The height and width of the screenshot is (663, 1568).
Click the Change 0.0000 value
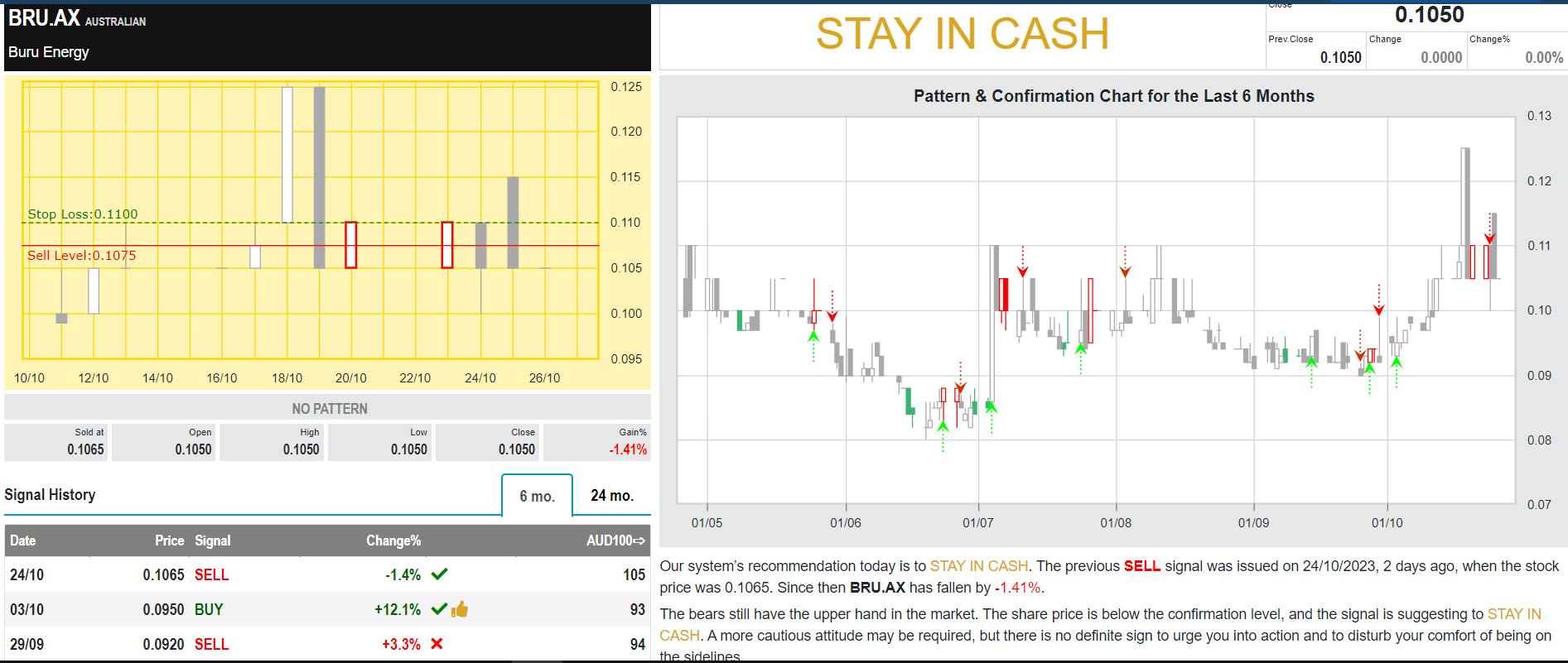1441,57
